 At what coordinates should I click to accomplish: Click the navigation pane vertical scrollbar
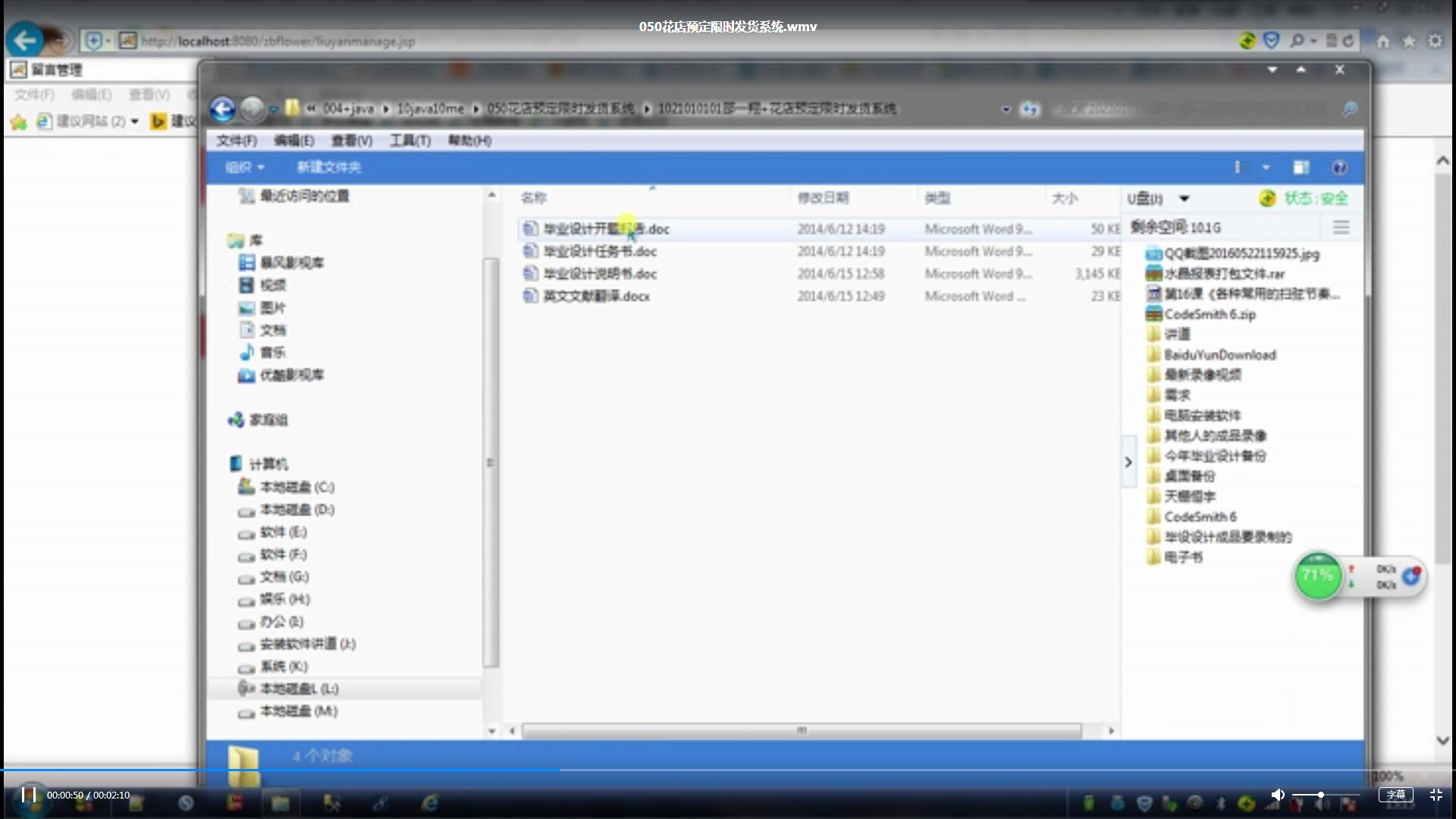491,463
